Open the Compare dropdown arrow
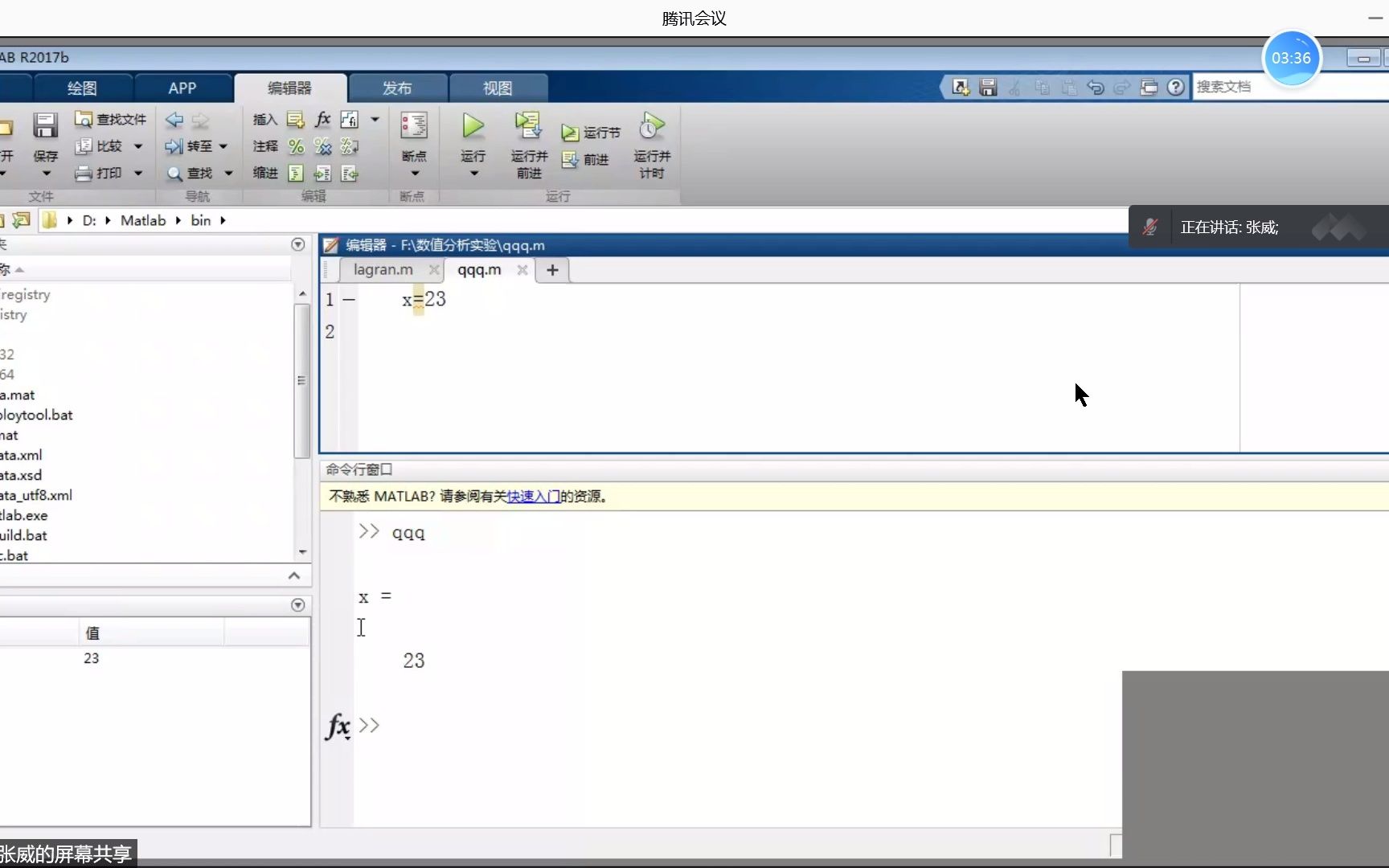1389x868 pixels. pos(138,146)
